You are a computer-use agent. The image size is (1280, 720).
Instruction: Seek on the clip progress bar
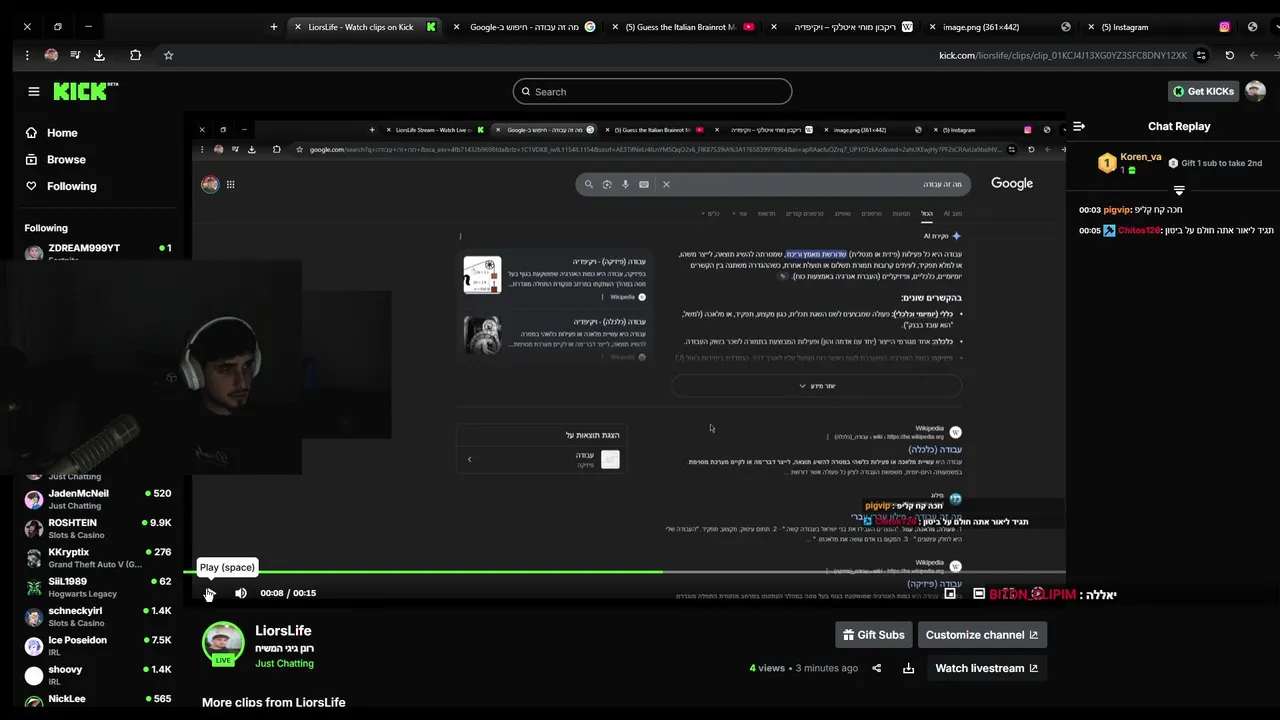pos(624,572)
